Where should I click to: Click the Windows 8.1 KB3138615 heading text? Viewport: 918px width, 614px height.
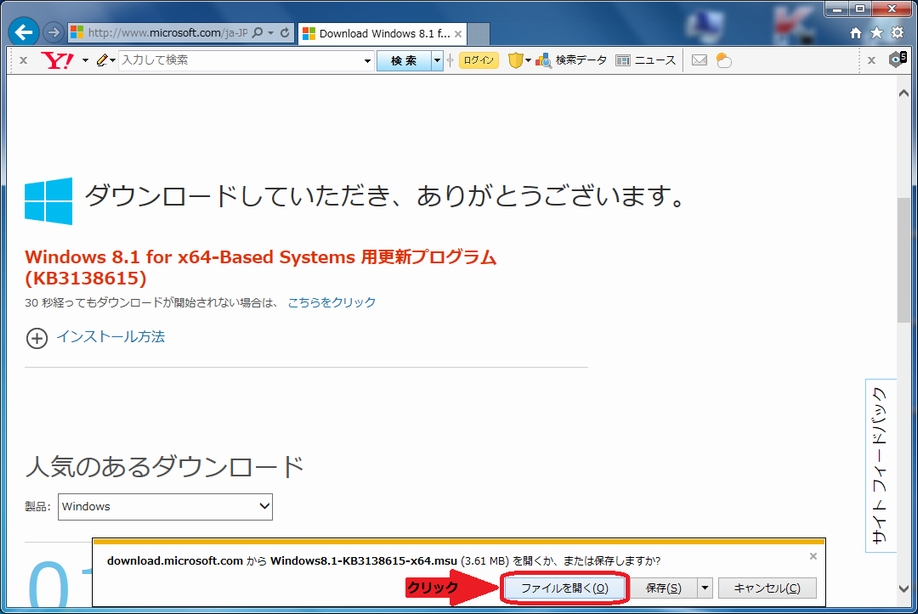(x=261, y=267)
